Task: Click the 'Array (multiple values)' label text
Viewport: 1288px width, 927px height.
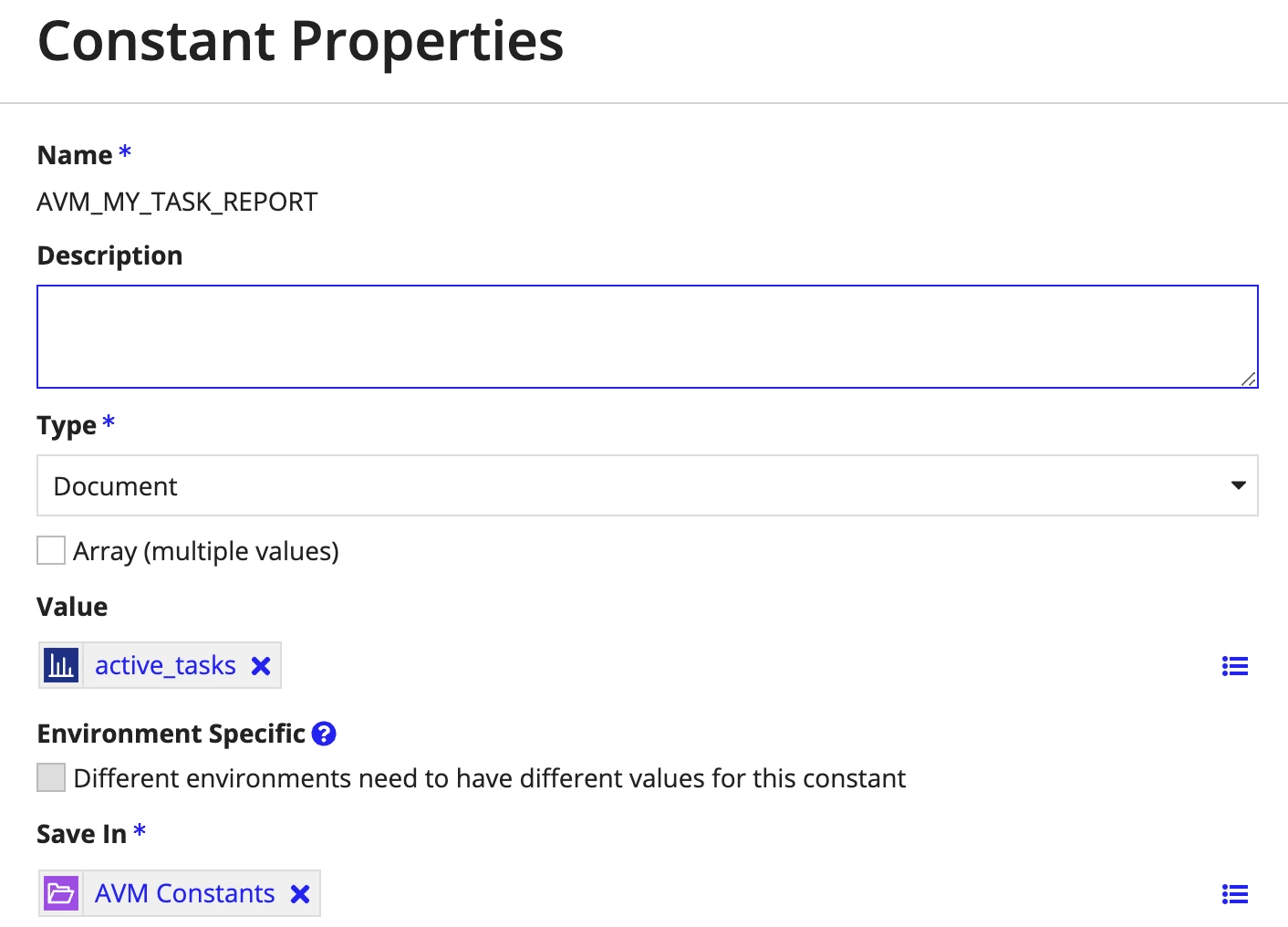Action: coord(206,551)
